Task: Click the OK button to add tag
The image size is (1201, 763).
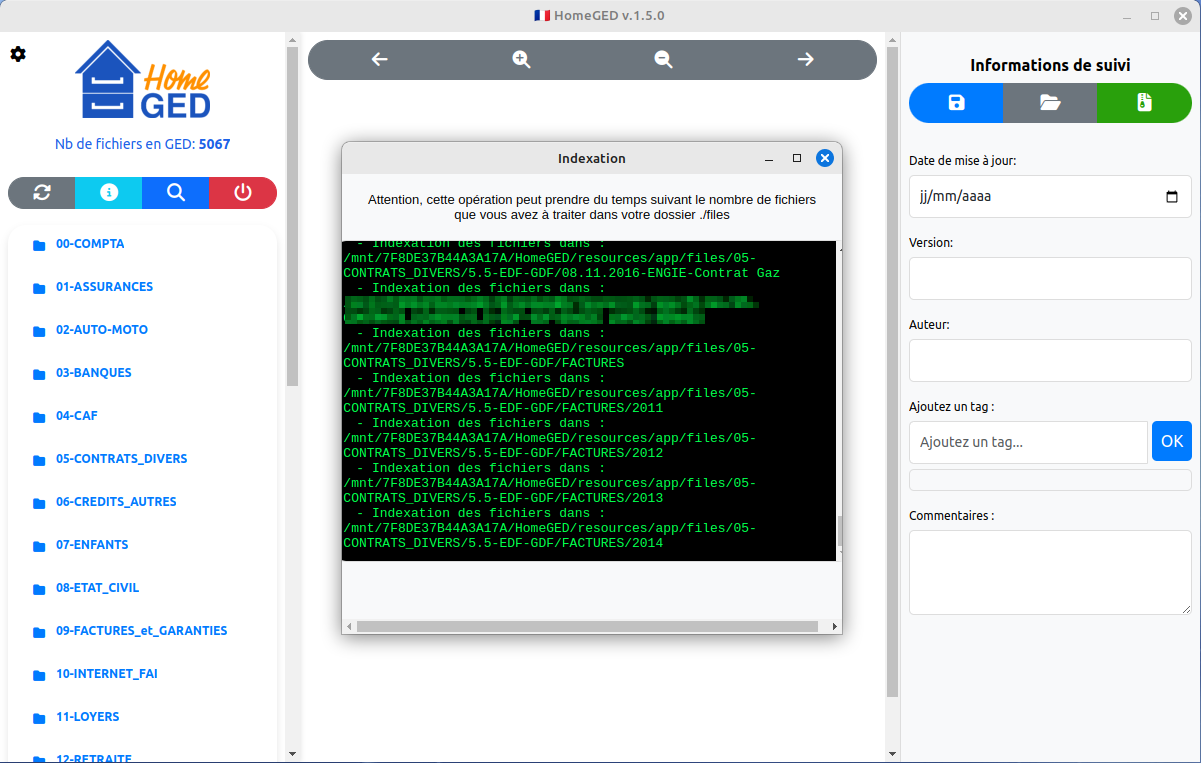Action: click(1171, 441)
